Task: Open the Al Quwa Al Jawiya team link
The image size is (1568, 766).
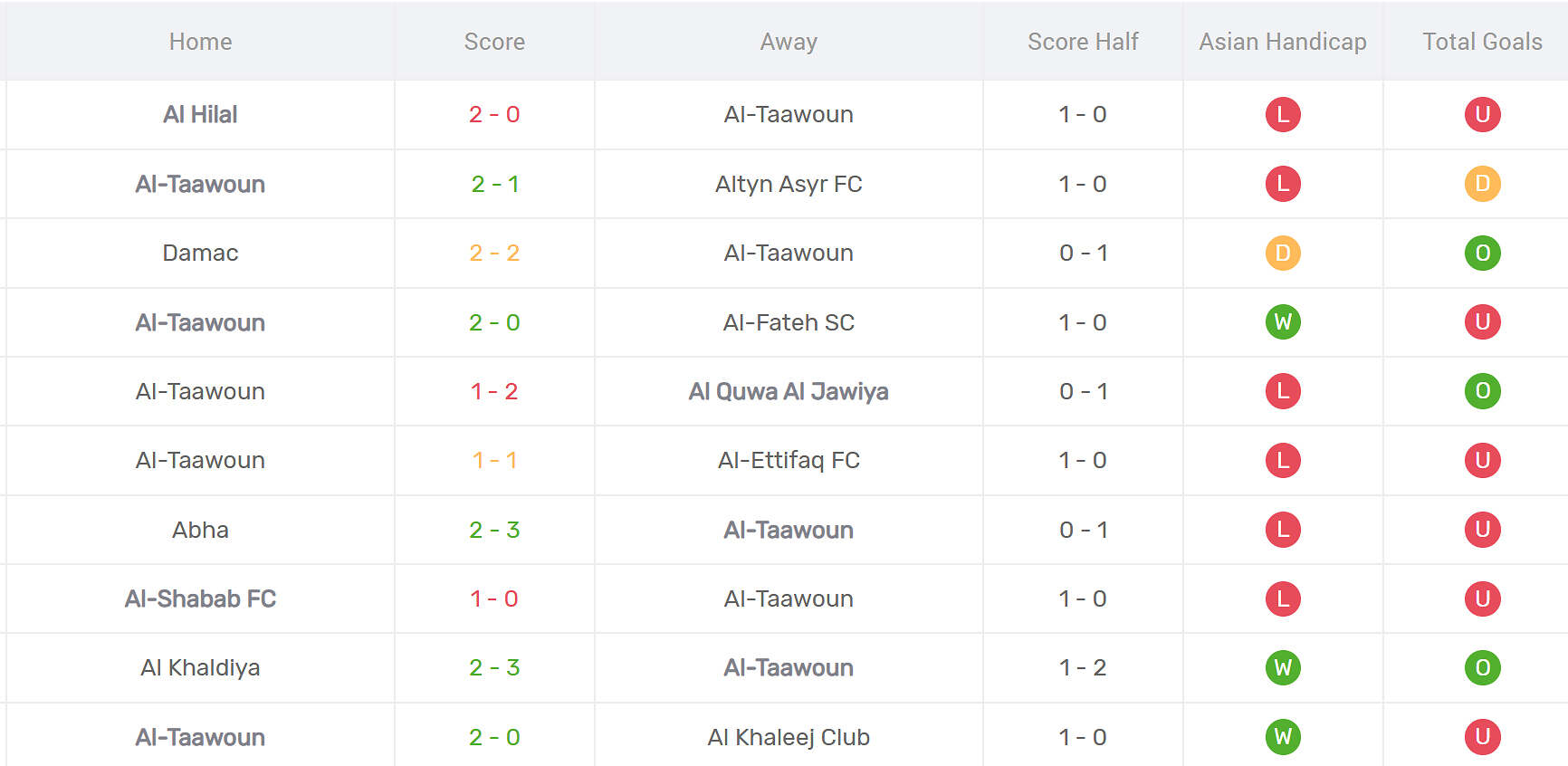Action: pos(789,391)
